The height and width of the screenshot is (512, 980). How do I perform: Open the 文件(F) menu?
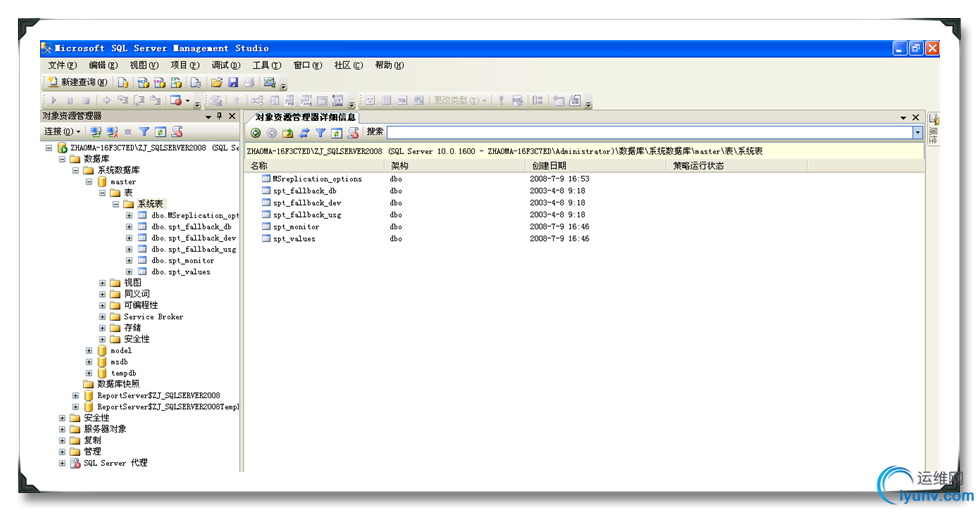[62, 65]
